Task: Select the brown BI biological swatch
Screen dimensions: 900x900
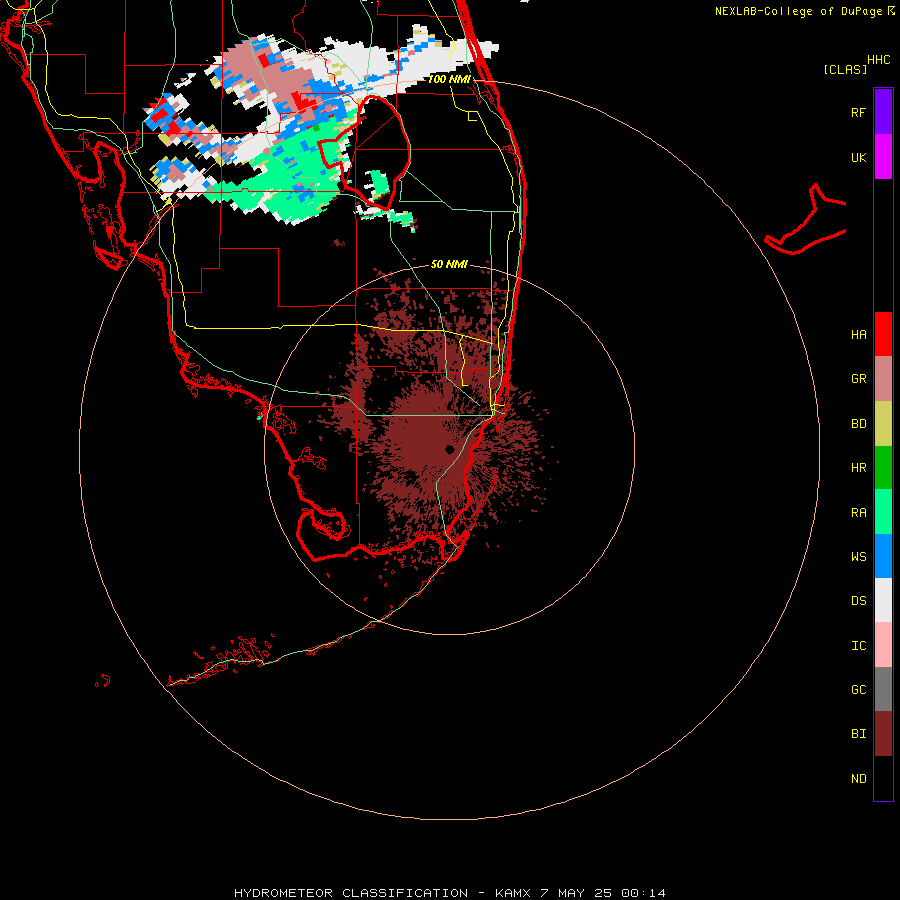Action: (x=883, y=734)
